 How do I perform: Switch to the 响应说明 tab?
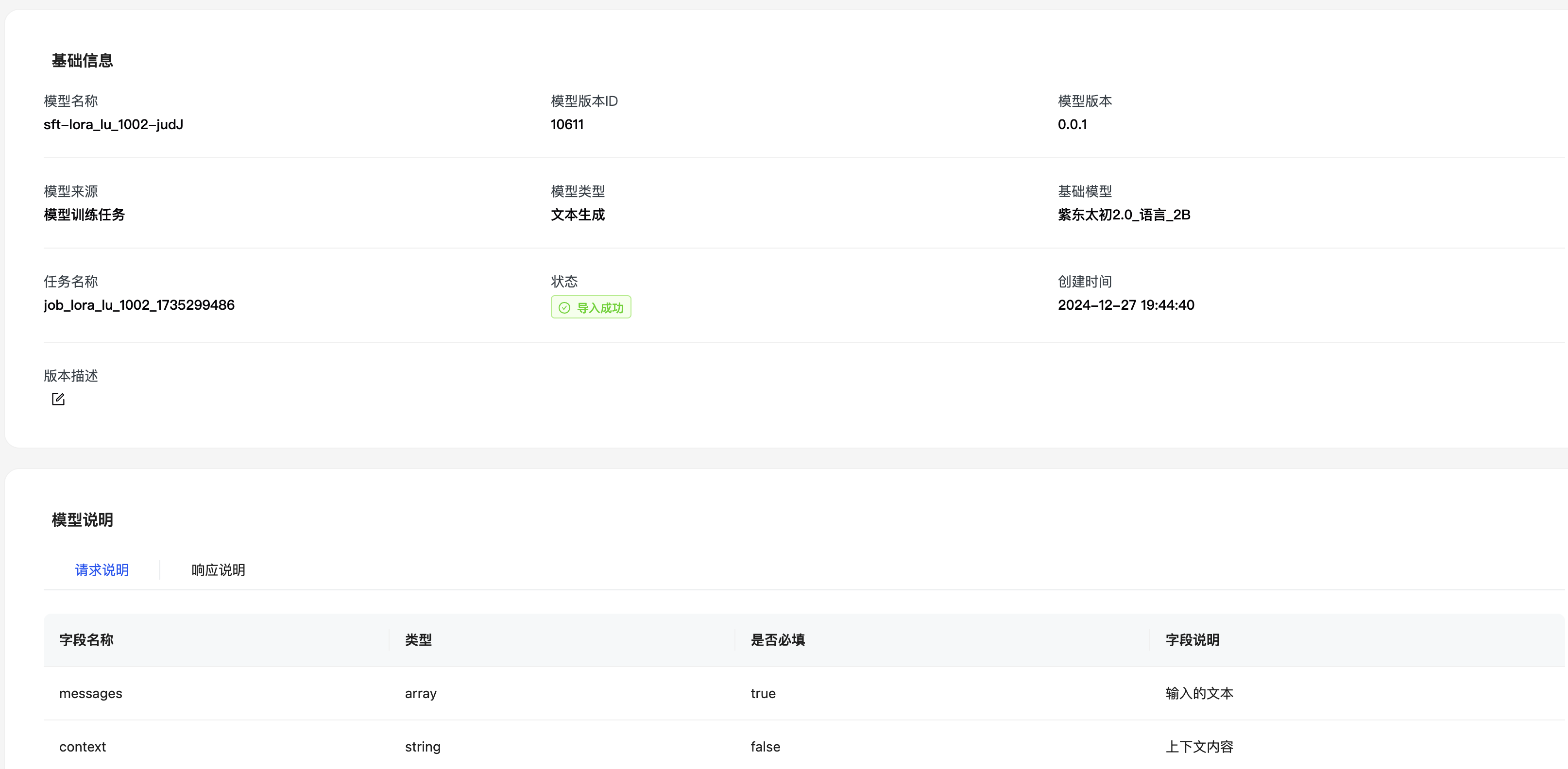[x=218, y=570]
